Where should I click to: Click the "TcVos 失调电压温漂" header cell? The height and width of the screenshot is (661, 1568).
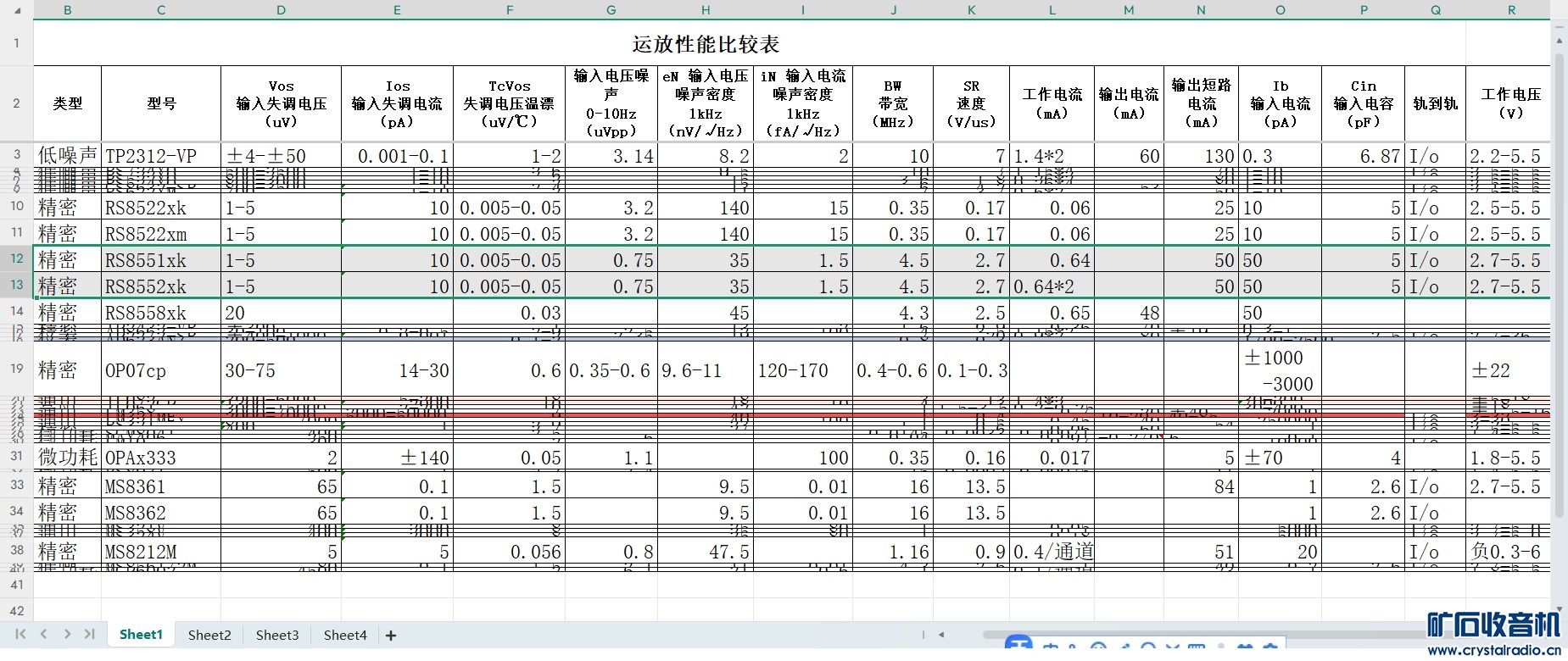click(x=510, y=103)
